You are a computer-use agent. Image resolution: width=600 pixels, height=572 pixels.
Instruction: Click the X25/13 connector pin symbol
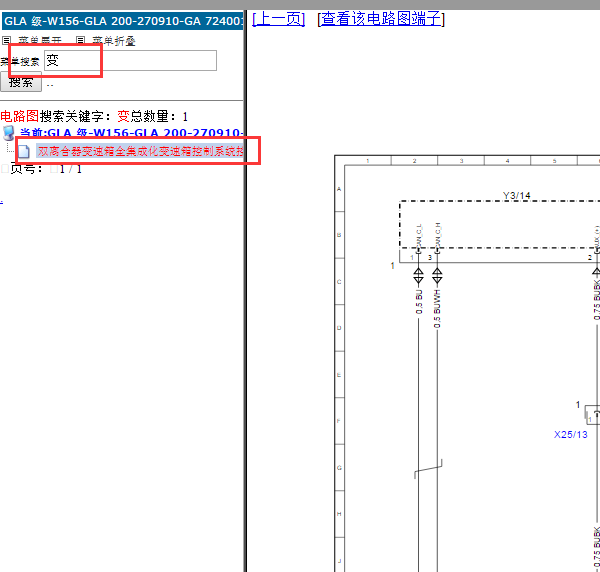click(x=592, y=415)
